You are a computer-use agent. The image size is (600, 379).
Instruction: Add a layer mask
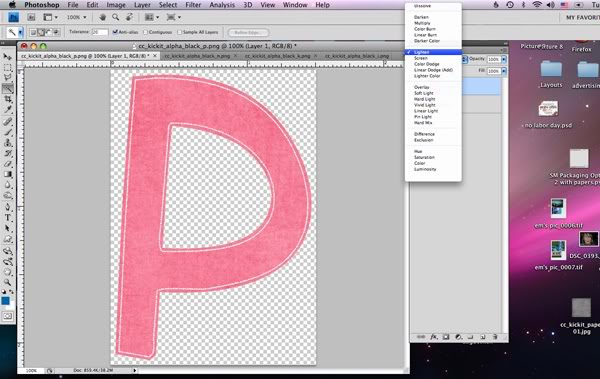(x=446, y=337)
